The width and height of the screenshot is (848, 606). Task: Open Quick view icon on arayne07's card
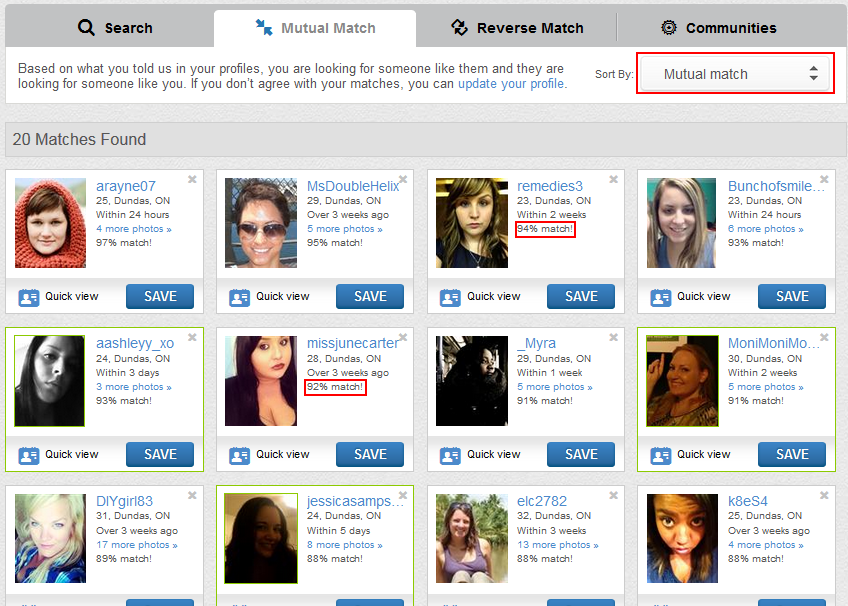[x=29, y=296]
